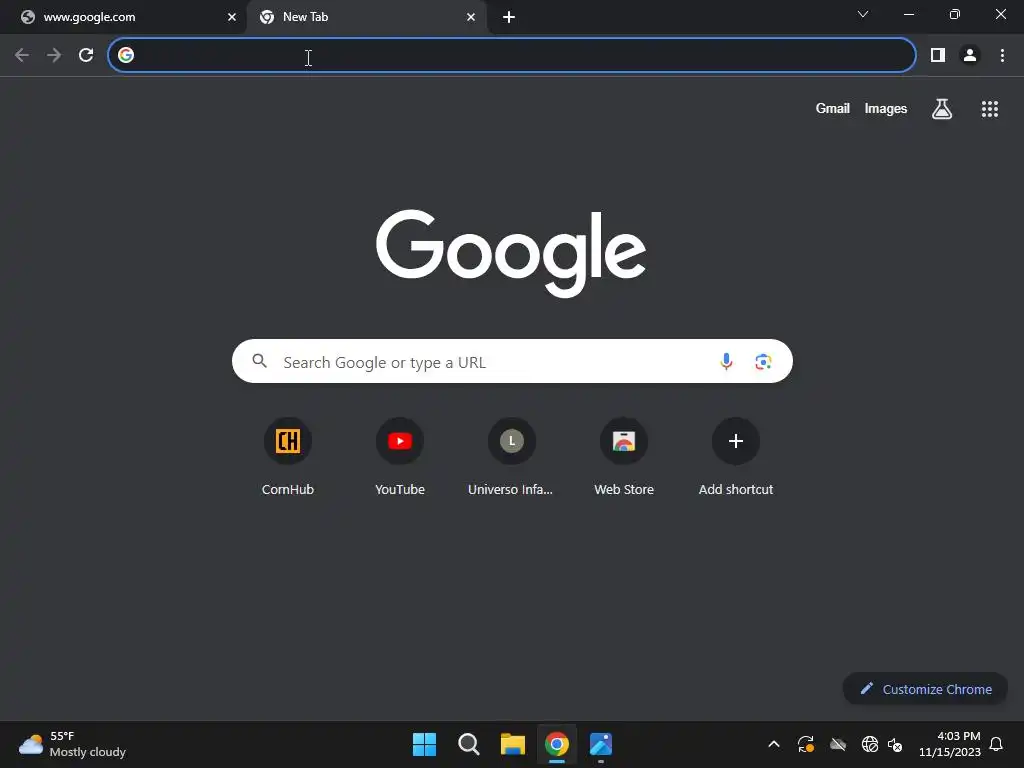Open the YouTube shortcut

click(x=400, y=457)
